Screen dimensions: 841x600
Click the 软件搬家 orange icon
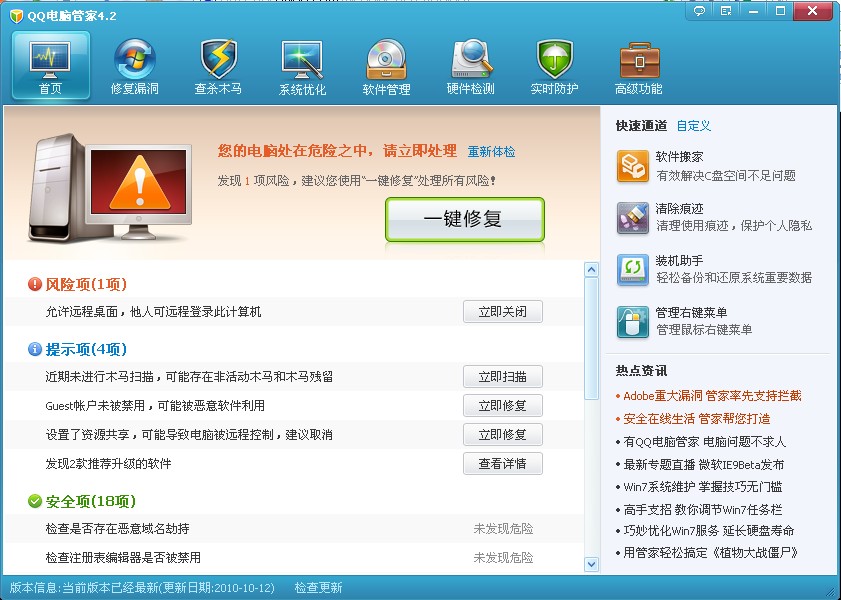click(633, 166)
